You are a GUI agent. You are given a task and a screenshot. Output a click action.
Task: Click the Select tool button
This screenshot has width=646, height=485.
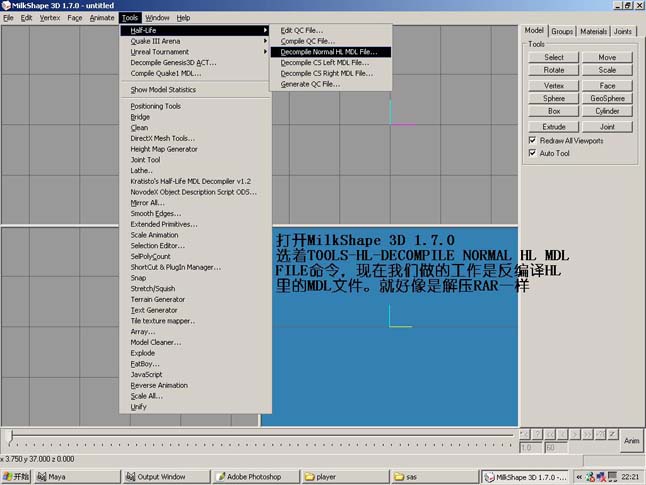point(553,57)
